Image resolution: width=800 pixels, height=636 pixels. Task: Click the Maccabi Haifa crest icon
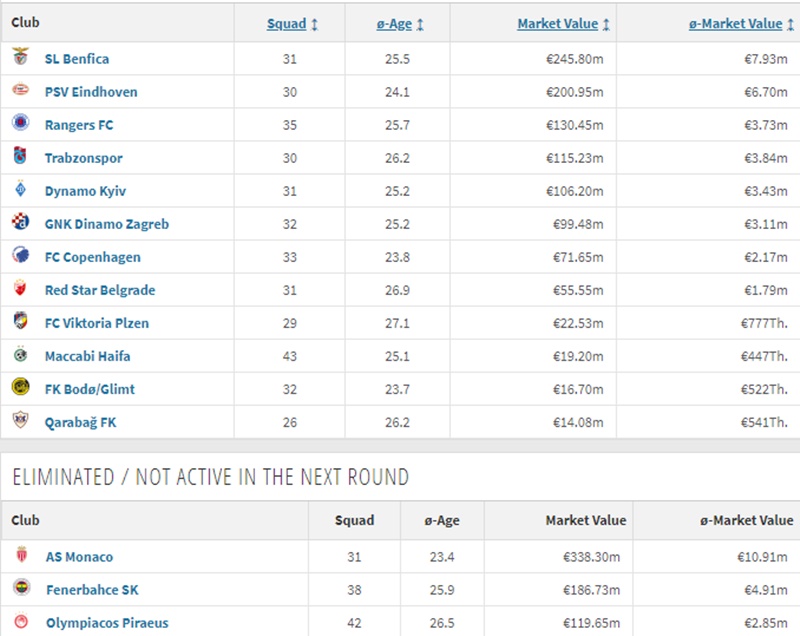click(20, 355)
